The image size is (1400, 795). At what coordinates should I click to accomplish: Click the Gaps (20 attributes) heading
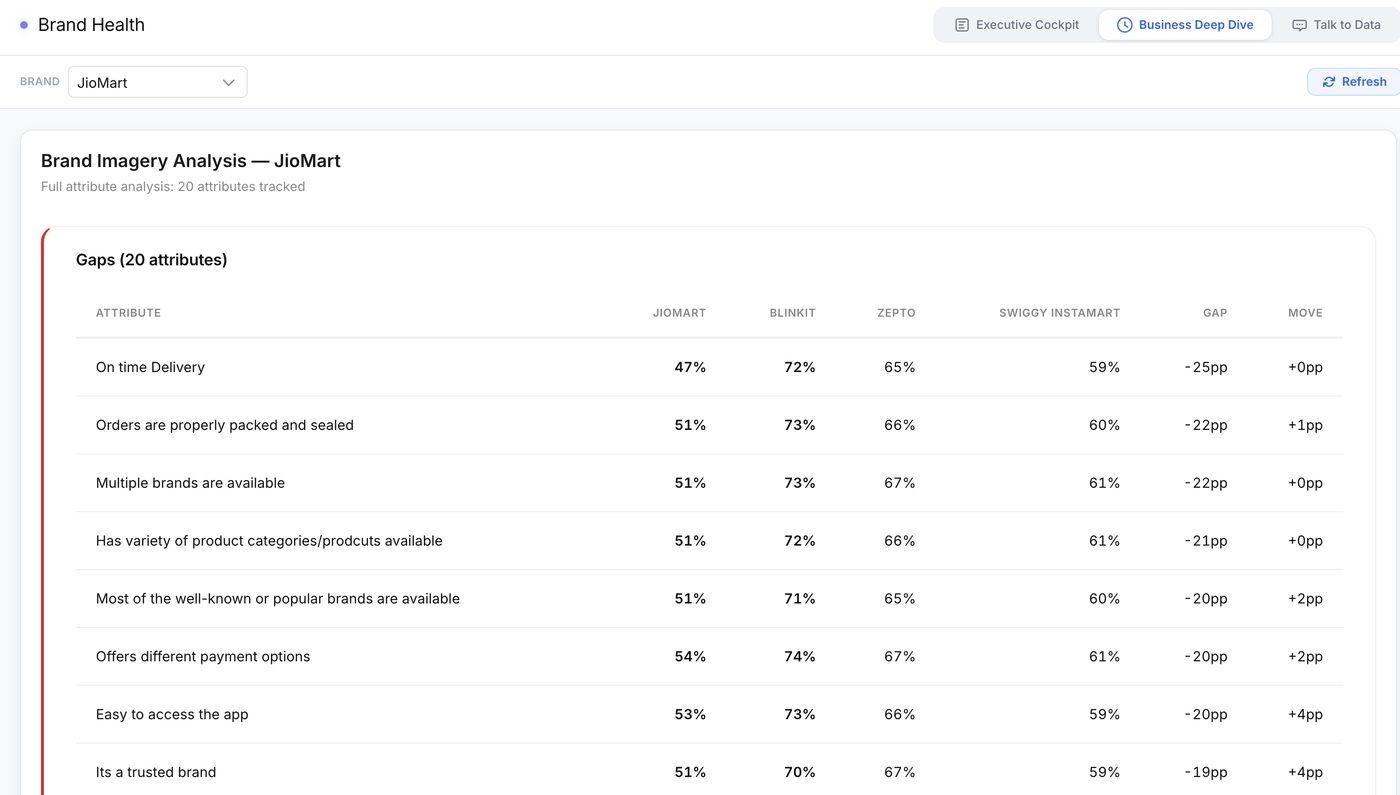tap(152, 260)
